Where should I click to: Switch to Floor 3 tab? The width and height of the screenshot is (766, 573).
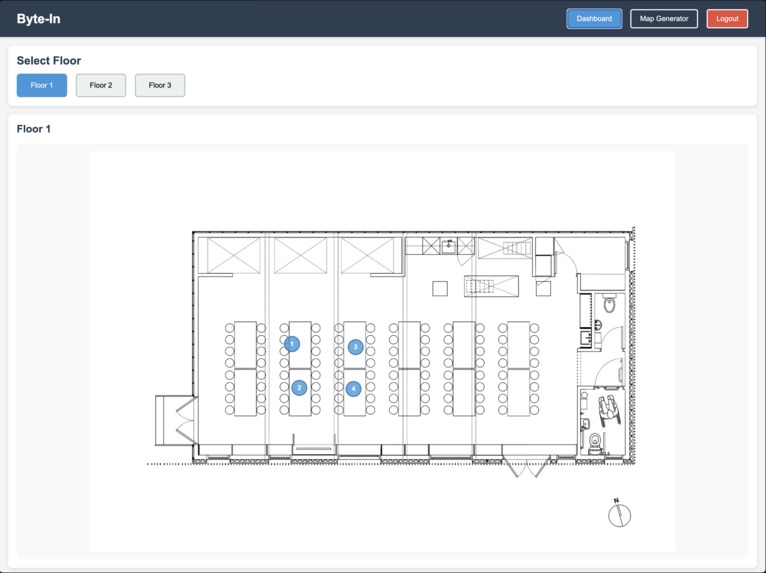[x=160, y=85]
